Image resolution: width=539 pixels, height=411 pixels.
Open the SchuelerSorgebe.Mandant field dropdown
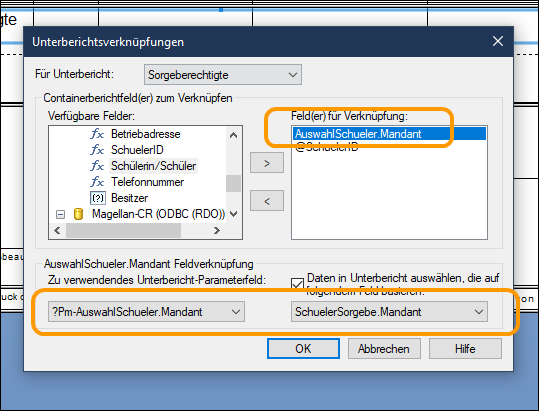[x=389, y=312]
